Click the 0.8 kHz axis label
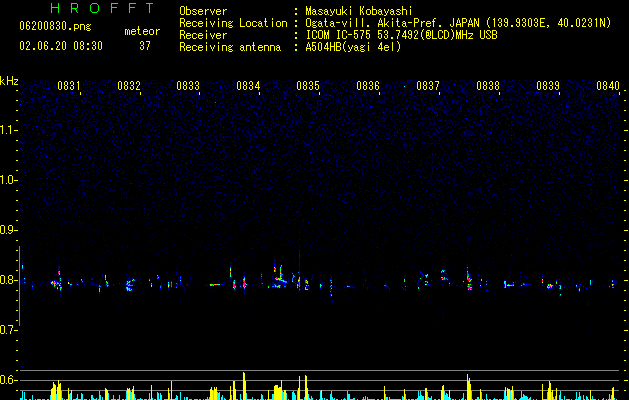This screenshot has height=400, width=629. pyautogui.click(x=9, y=280)
